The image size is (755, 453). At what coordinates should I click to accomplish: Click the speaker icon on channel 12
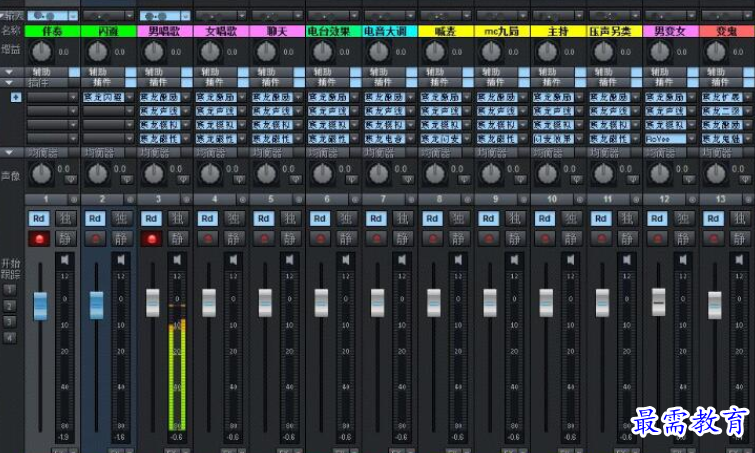point(683,260)
